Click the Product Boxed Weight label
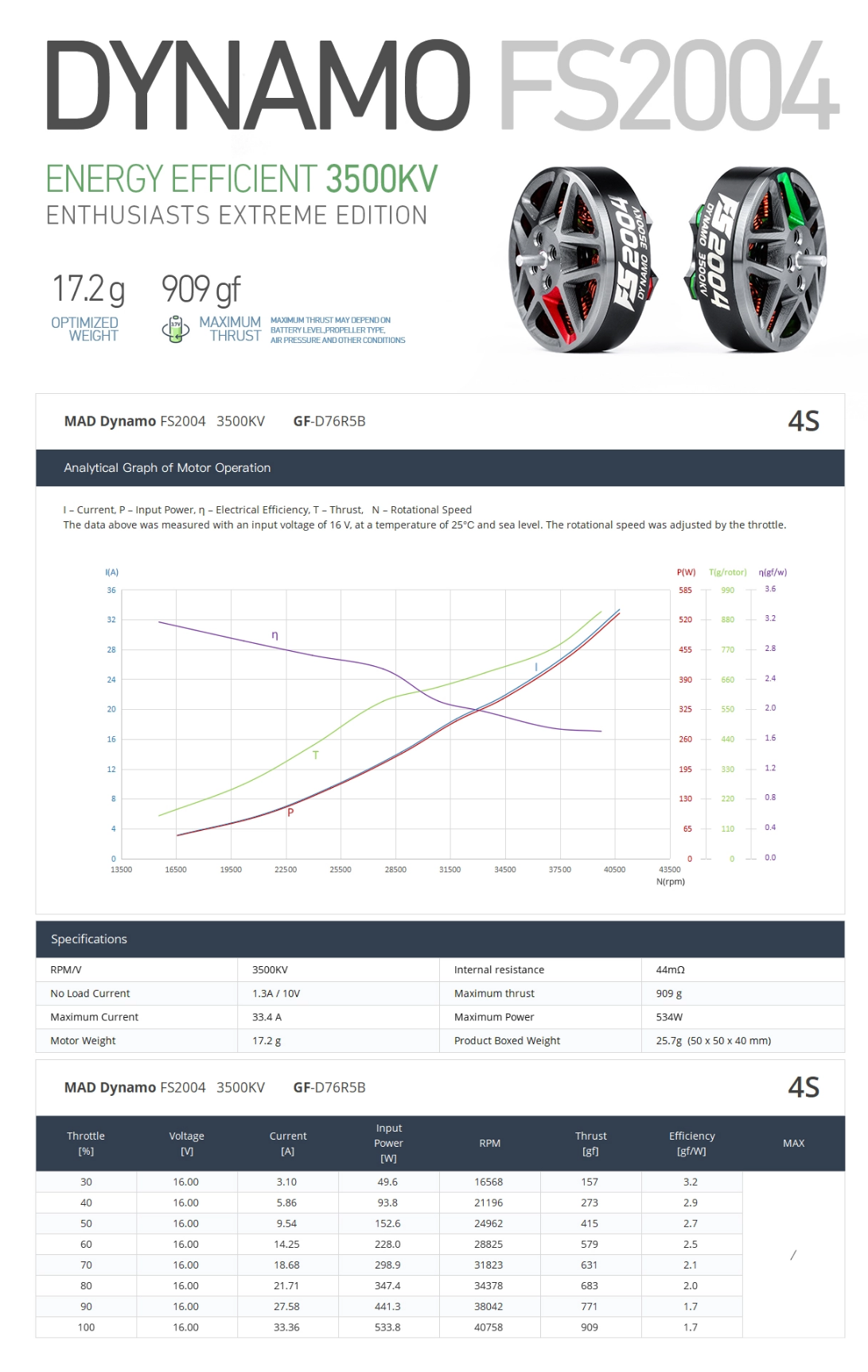Image resolution: width=868 pixels, height=1372 pixels. pyautogui.click(x=507, y=1041)
